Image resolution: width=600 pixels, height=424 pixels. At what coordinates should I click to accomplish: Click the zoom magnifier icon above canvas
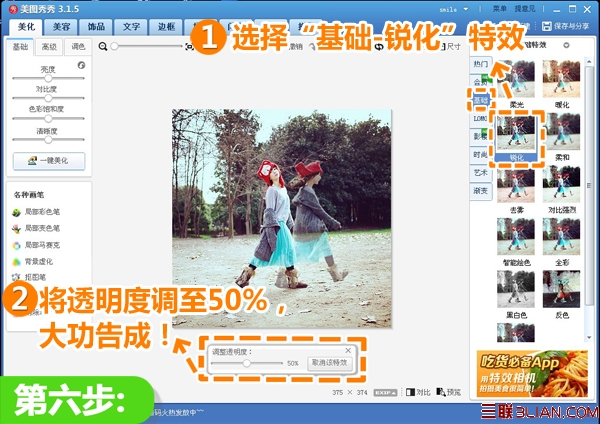tap(103, 46)
